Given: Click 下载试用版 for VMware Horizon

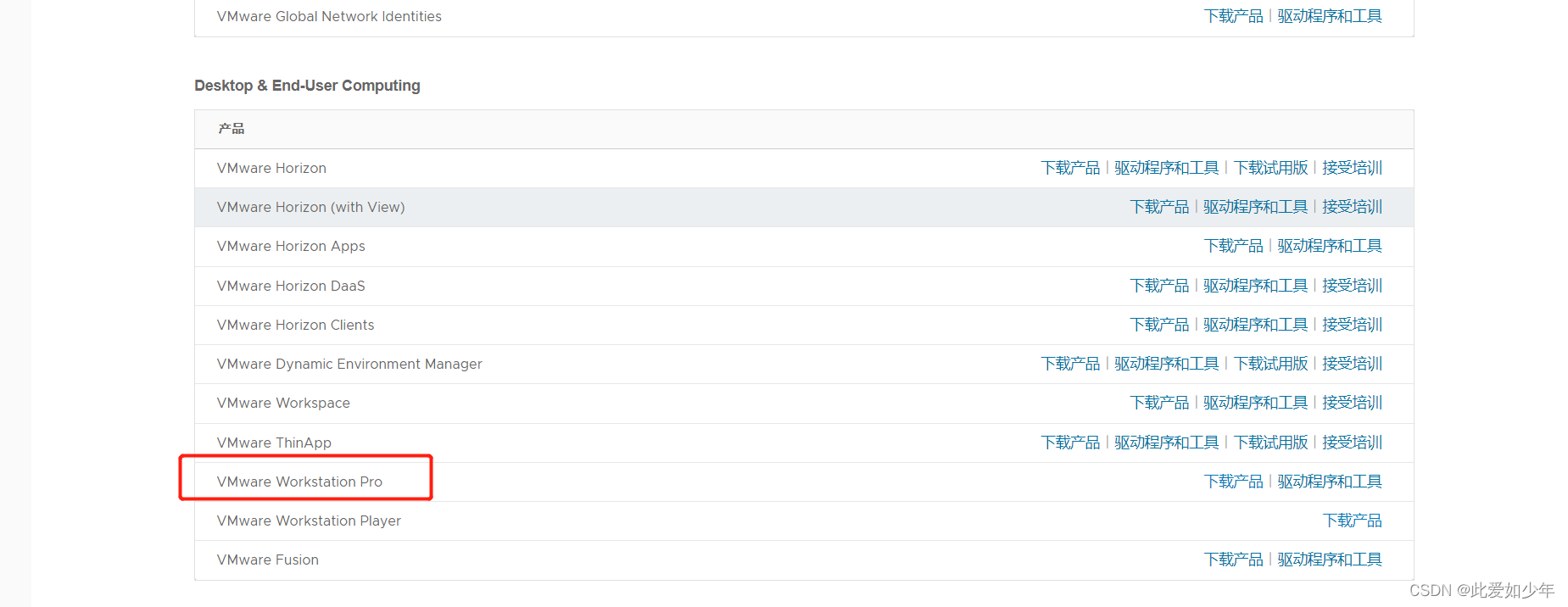Looking at the screenshot, I should [x=1270, y=168].
